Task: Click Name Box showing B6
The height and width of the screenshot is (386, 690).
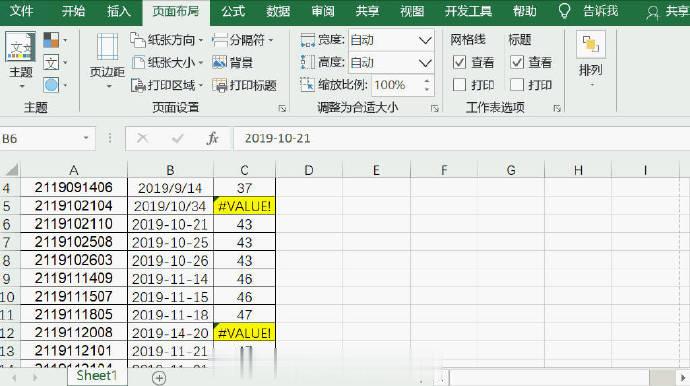Action: point(40,139)
